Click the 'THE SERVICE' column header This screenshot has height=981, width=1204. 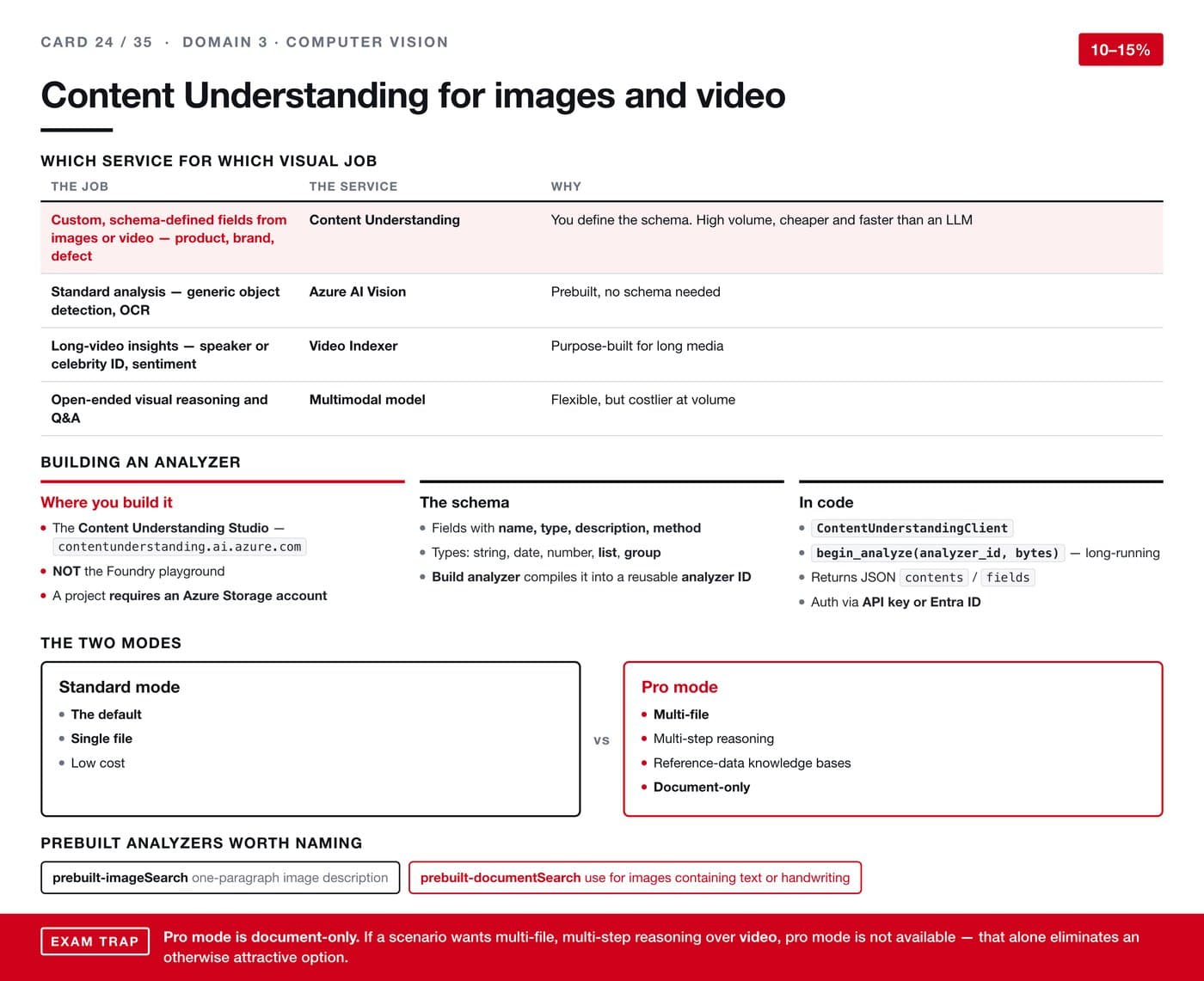tap(353, 187)
